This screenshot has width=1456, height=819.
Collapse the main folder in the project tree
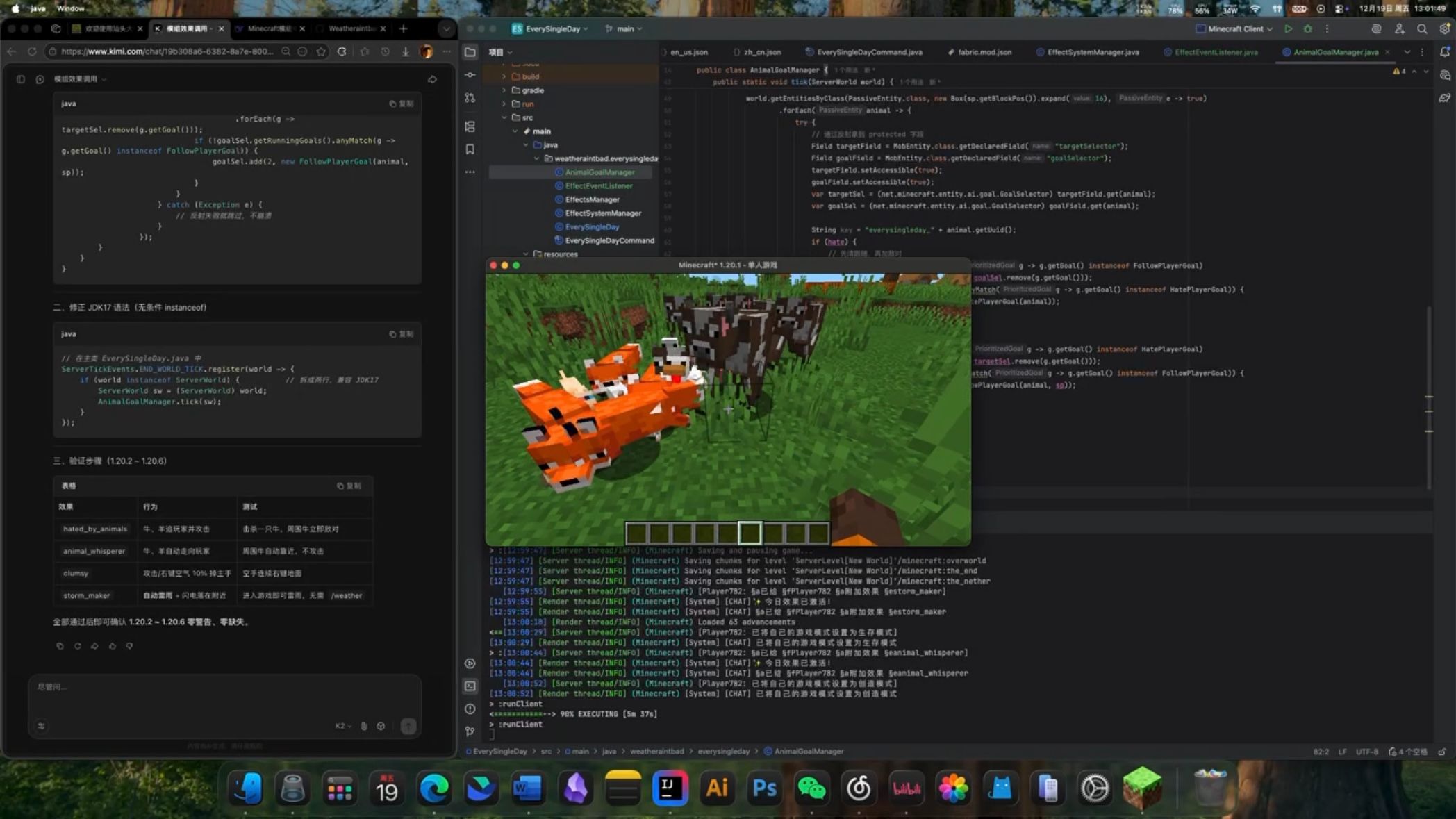tap(515, 131)
